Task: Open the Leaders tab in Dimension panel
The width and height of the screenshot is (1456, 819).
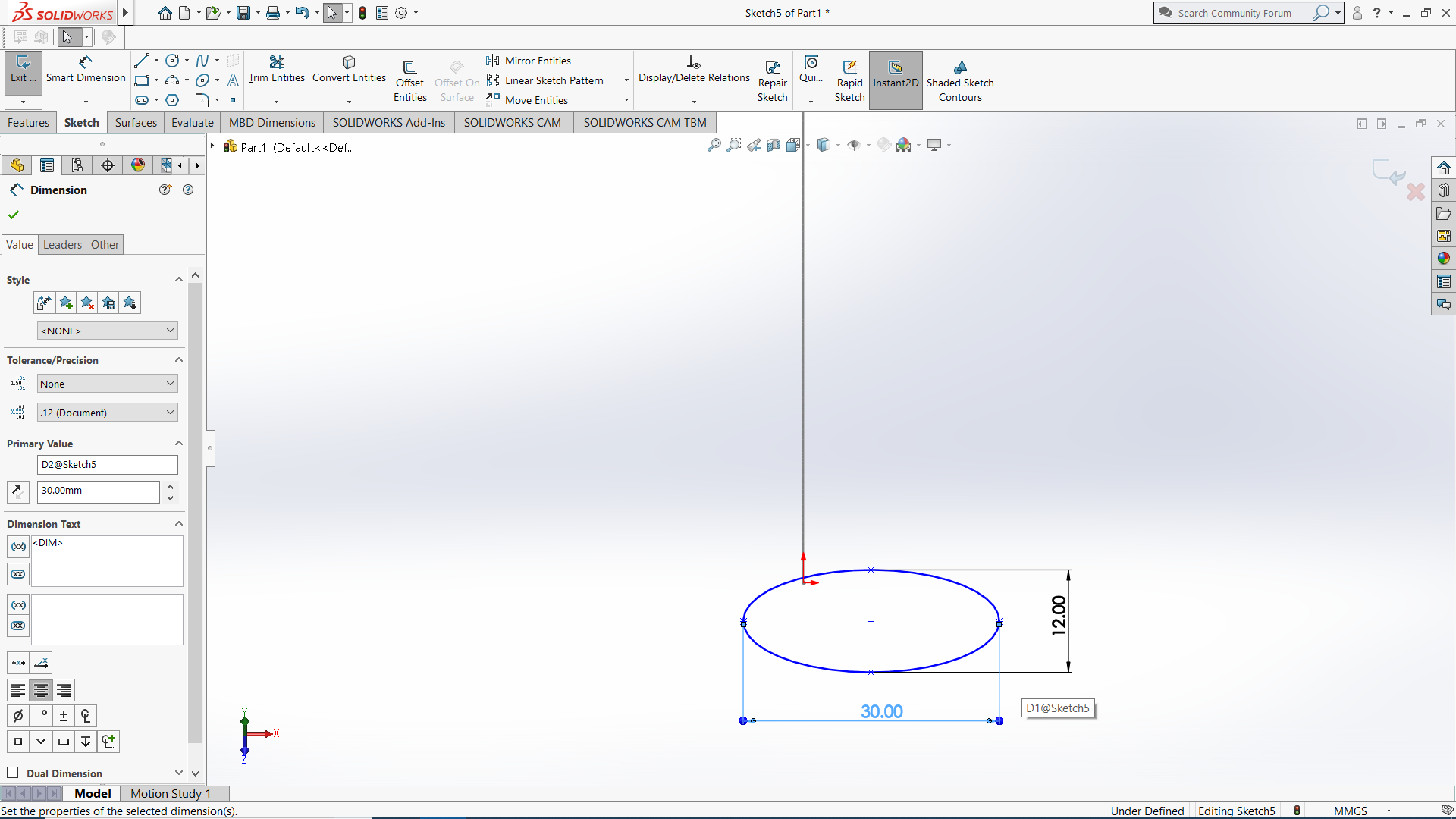Action: [x=62, y=244]
